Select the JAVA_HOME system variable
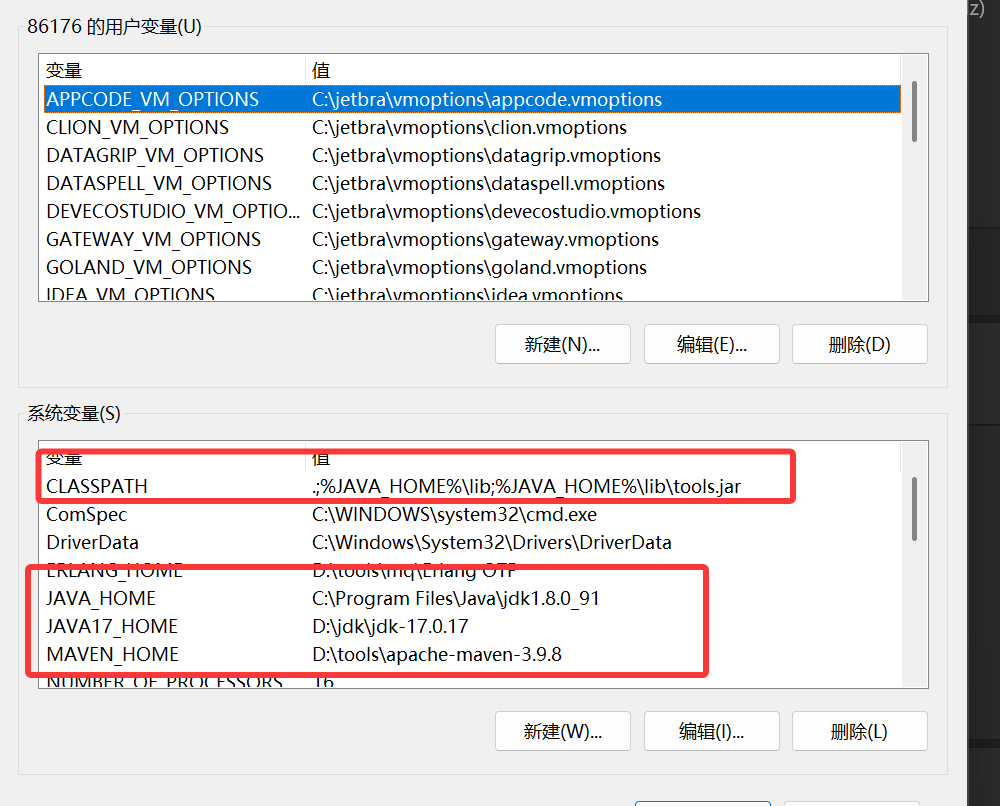Viewport: 1000px width, 806px height. (101, 599)
